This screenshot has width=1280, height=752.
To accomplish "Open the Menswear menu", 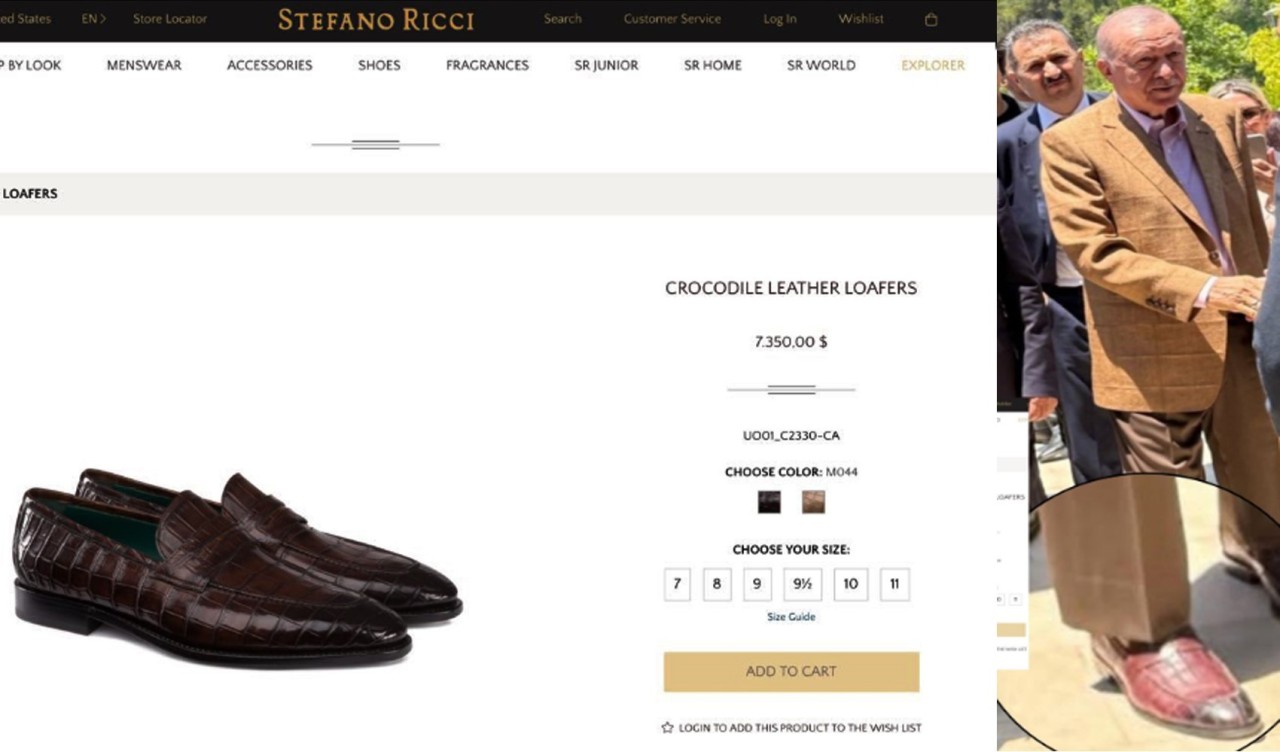I will (x=144, y=65).
